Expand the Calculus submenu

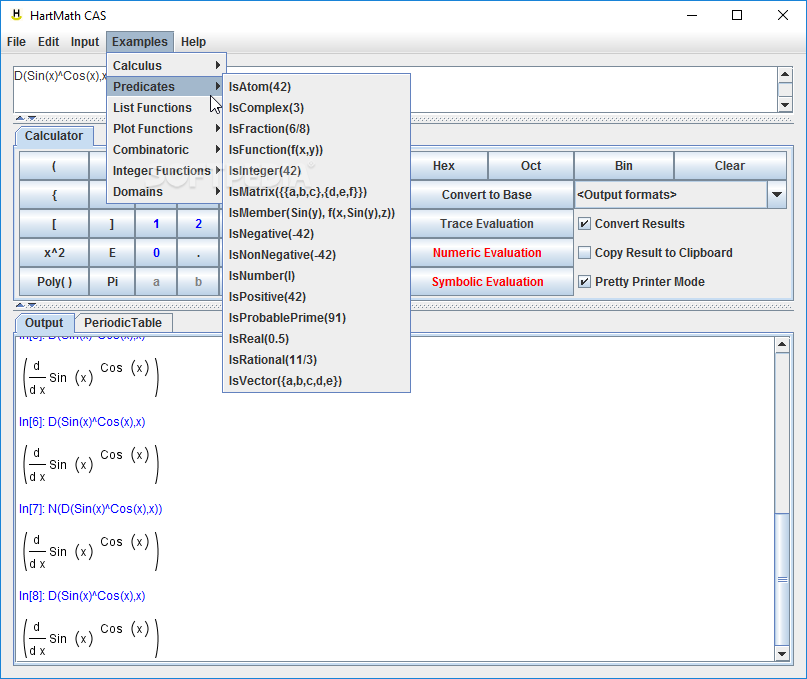pyautogui.click(x=166, y=65)
